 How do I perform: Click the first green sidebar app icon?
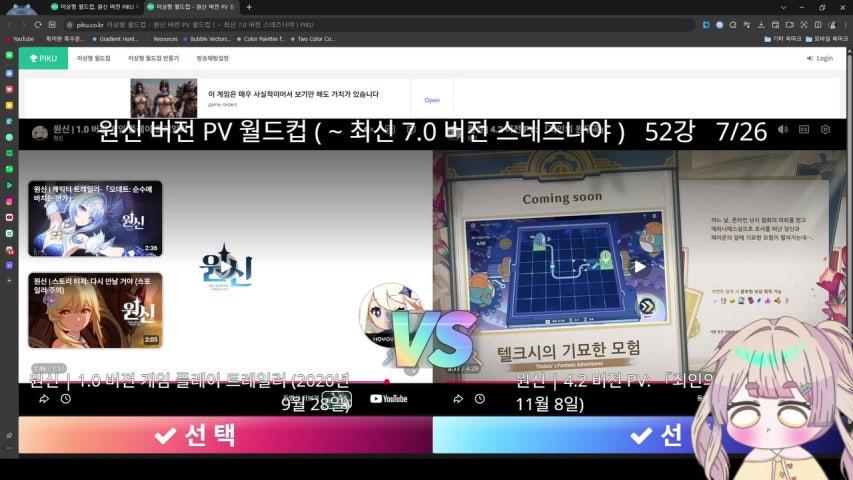coord(9,55)
